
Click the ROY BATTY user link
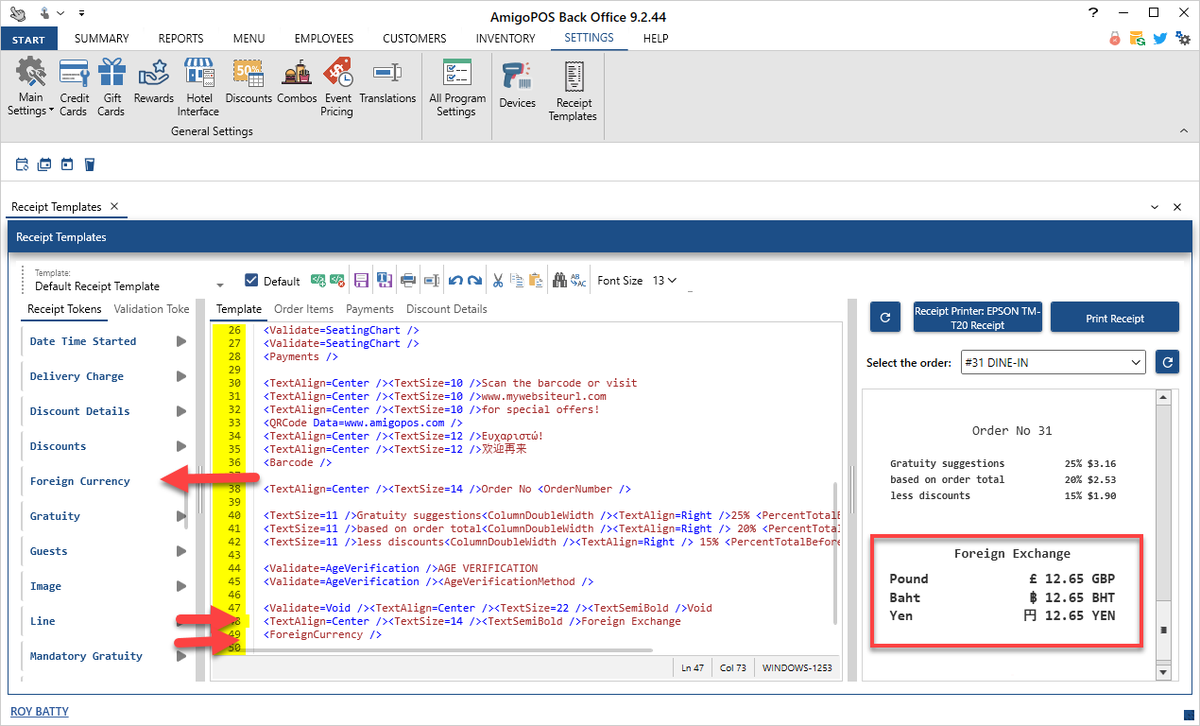(x=40, y=712)
